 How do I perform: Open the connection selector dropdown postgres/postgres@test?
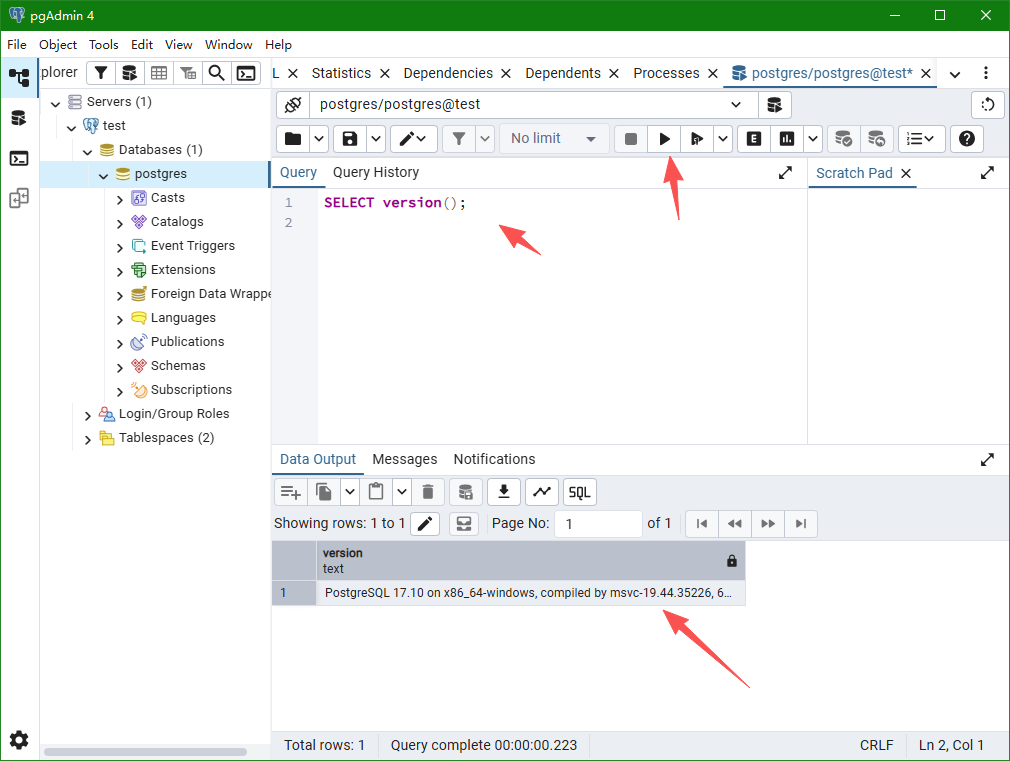click(x=534, y=104)
